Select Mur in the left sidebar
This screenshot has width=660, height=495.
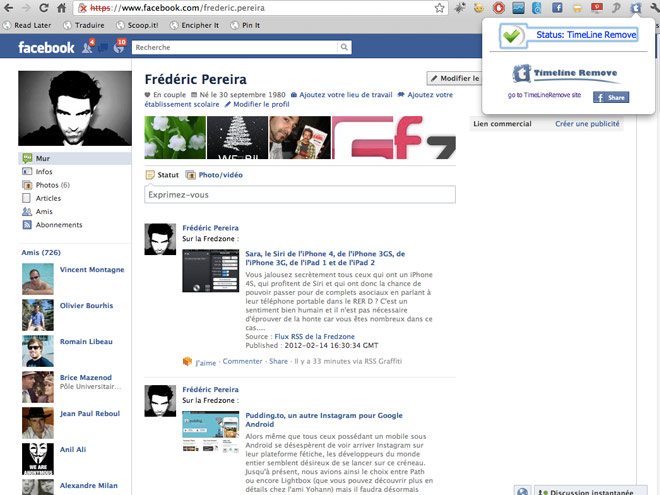75,158
